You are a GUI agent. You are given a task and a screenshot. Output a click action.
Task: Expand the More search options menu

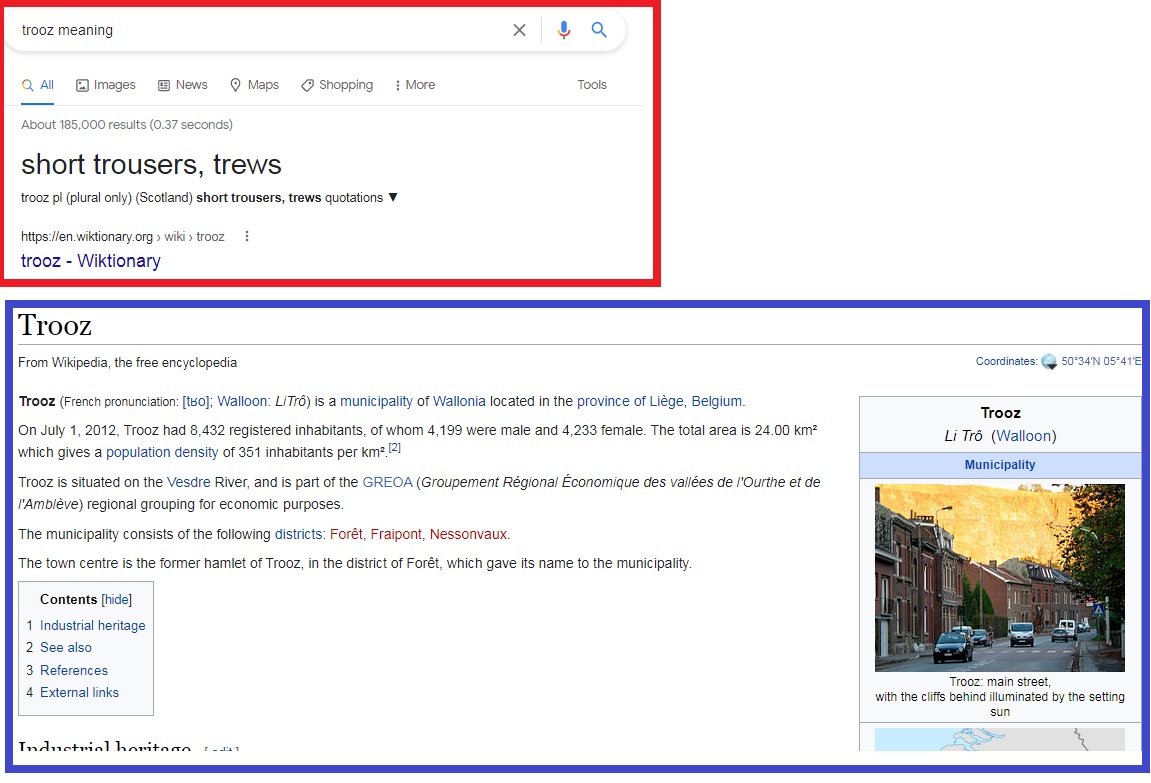[x=415, y=85]
